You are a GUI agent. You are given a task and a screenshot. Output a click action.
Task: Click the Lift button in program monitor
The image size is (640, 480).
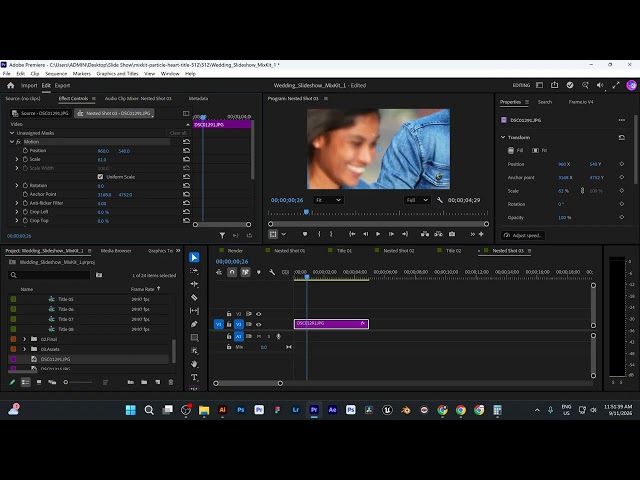tap(425, 234)
